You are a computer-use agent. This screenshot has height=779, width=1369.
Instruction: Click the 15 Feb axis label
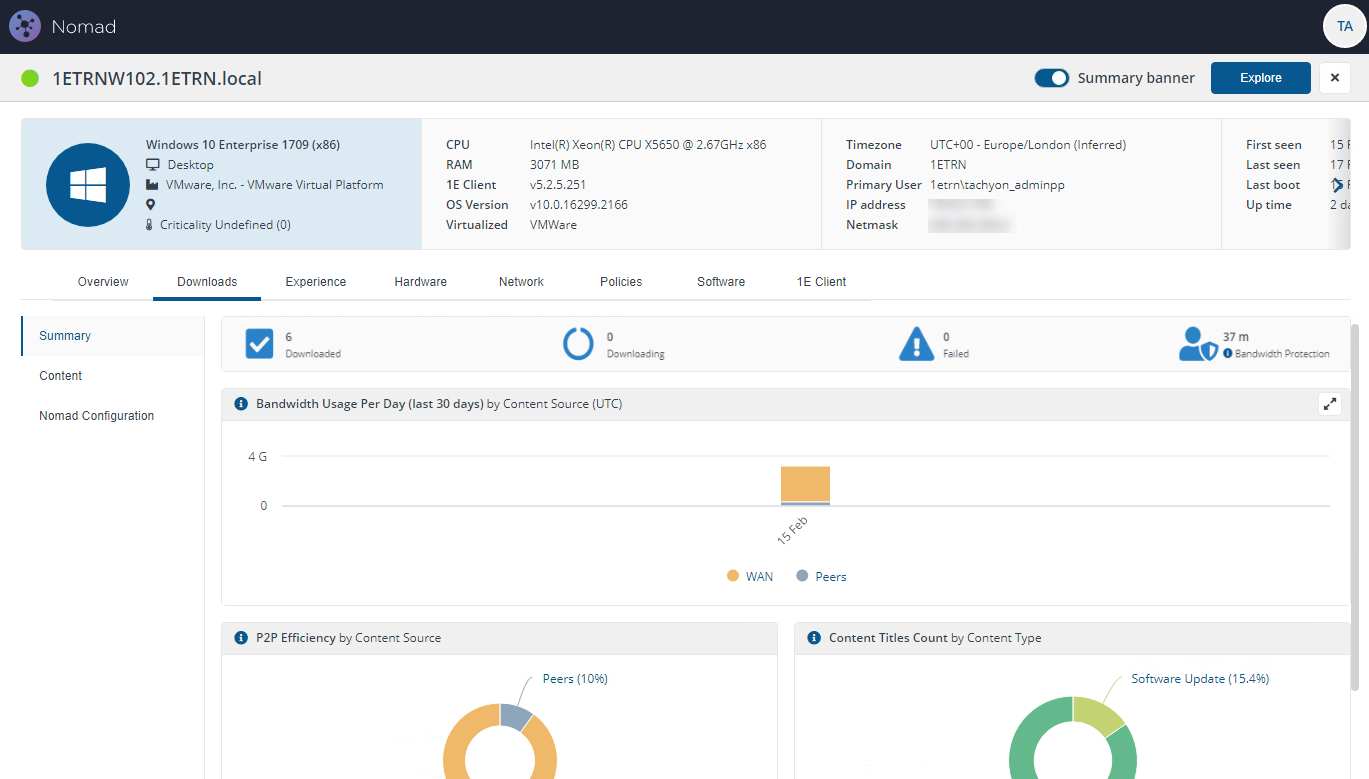tap(792, 531)
